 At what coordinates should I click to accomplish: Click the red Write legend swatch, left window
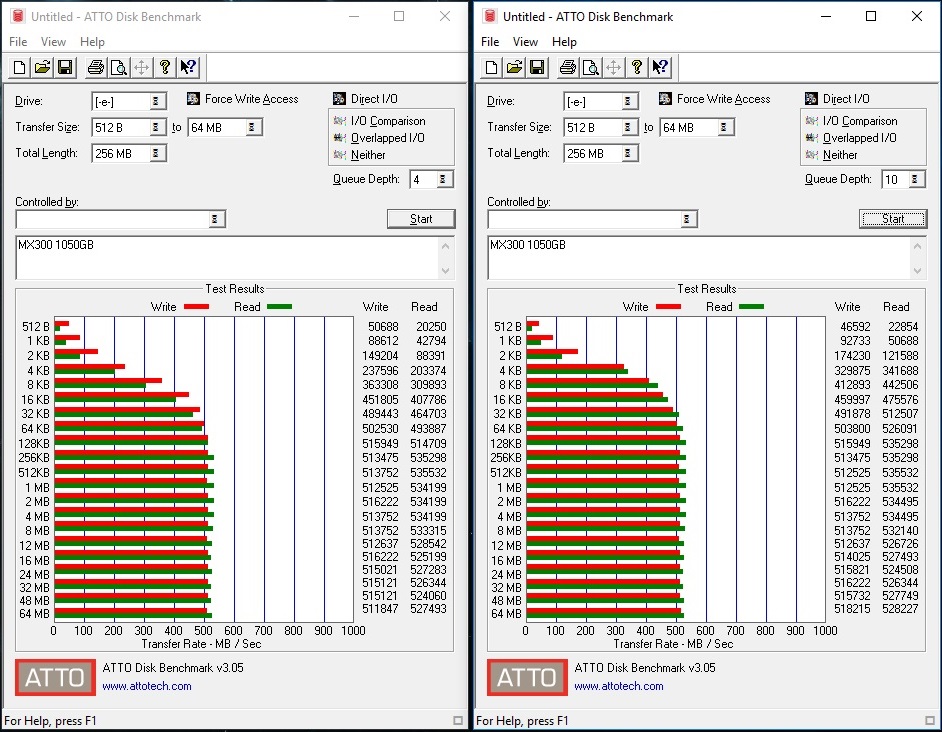(x=196, y=307)
